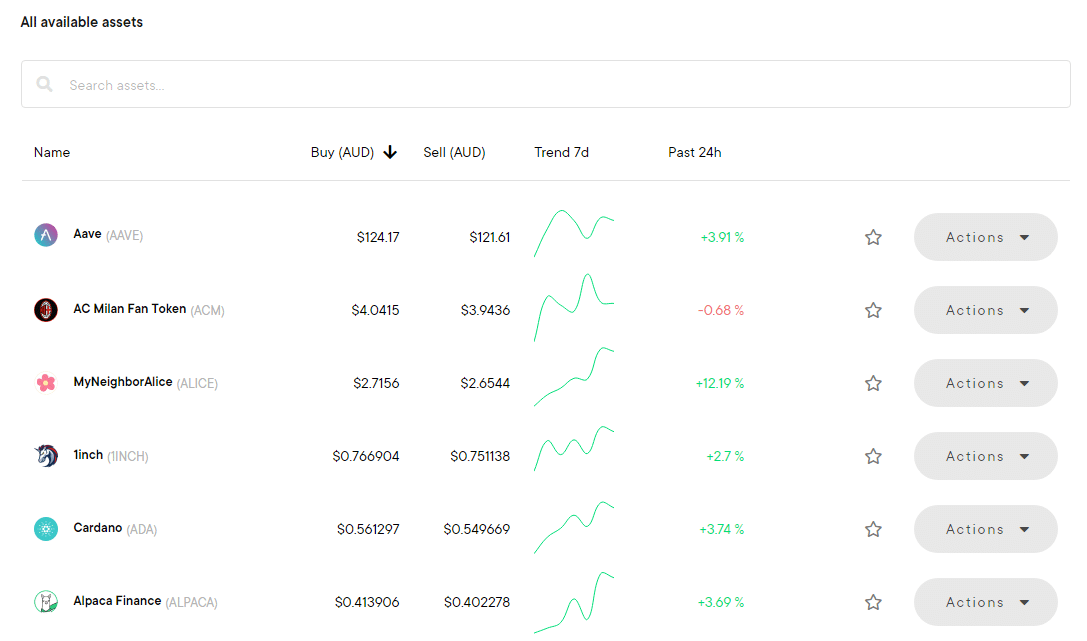Click the MyNeighborAlice flower logo icon

[x=46, y=383]
